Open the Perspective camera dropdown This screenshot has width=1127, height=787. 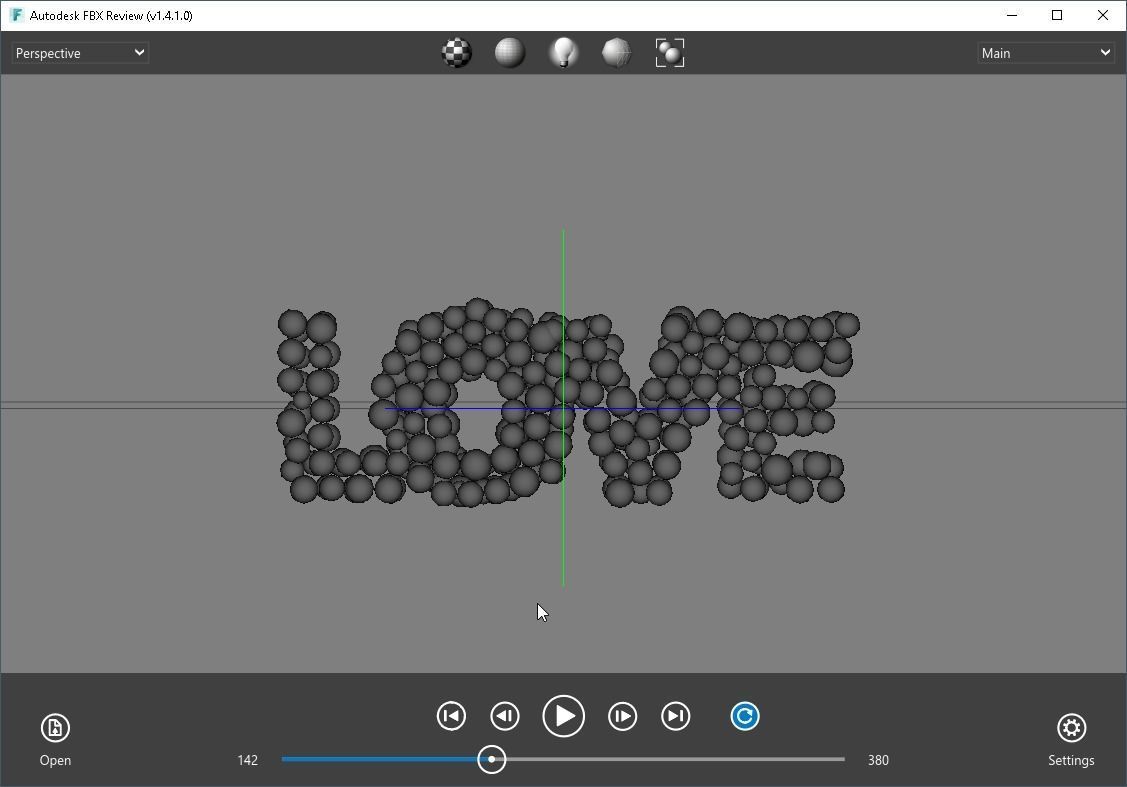(80, 53)
